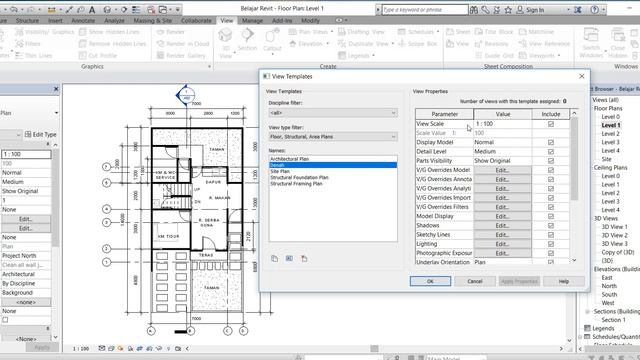Open Visibility/Graphics from the Graphics panel
640x360 pixels.
45,32
